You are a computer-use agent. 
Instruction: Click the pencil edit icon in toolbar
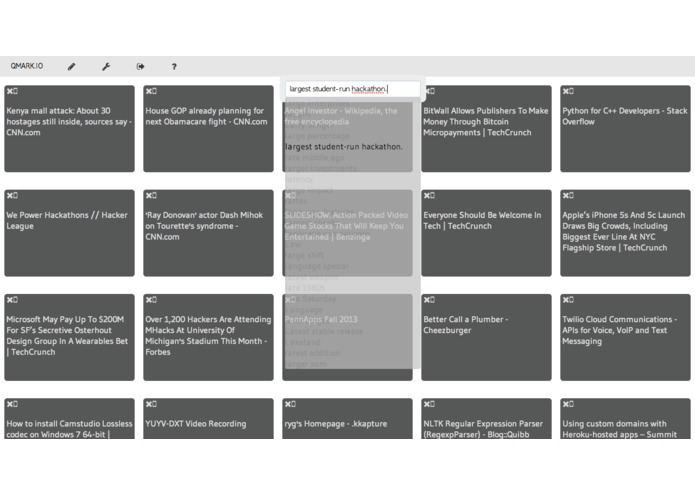pyautogui.click(x=71, y=66)
